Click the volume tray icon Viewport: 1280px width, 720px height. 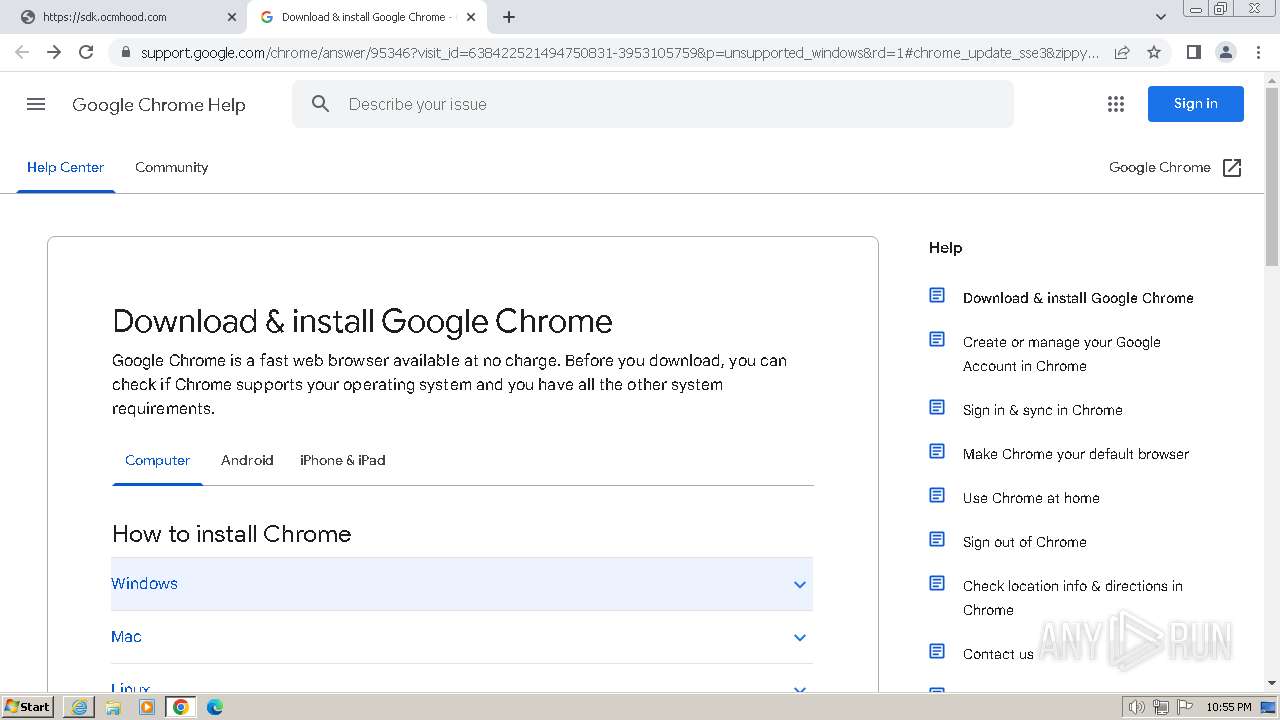coord(1136,707)
